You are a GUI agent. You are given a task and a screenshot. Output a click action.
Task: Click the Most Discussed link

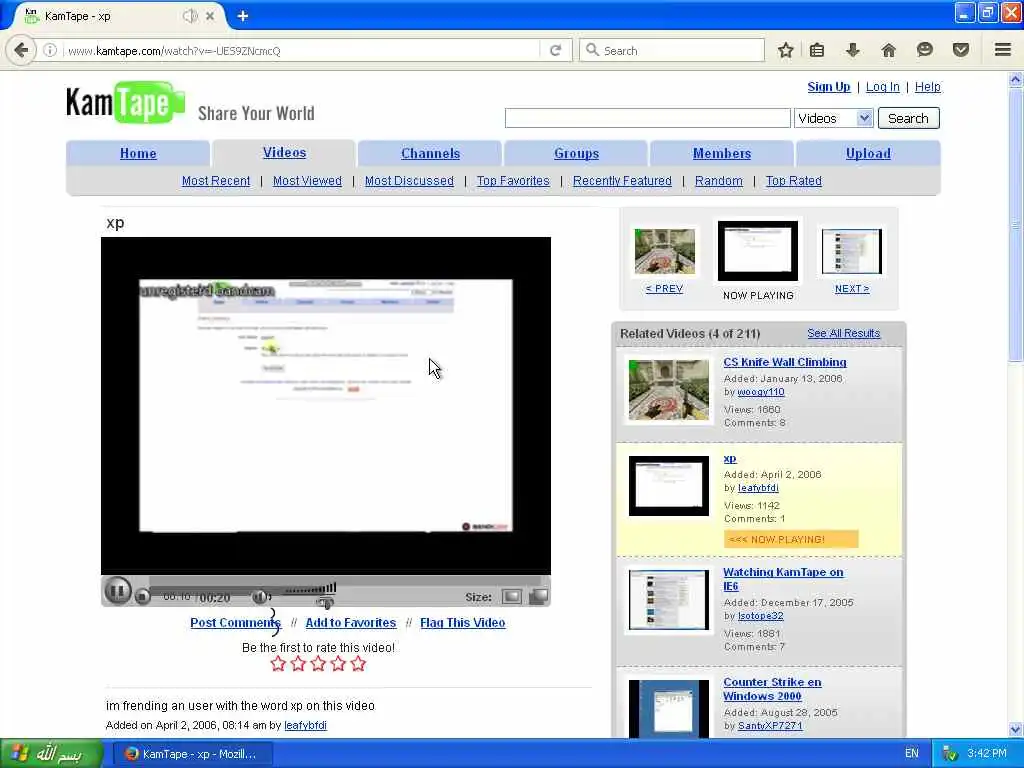pyautogui.click(x=409, y=181)
